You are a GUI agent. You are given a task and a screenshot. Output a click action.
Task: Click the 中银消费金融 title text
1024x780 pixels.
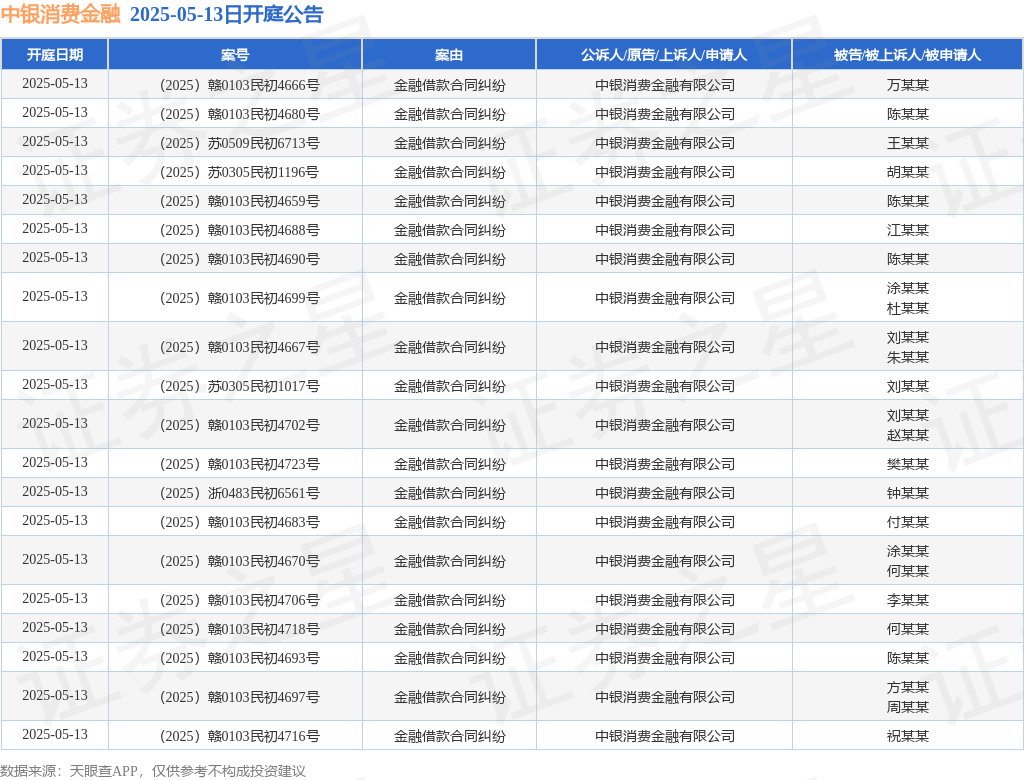[61, 14]
